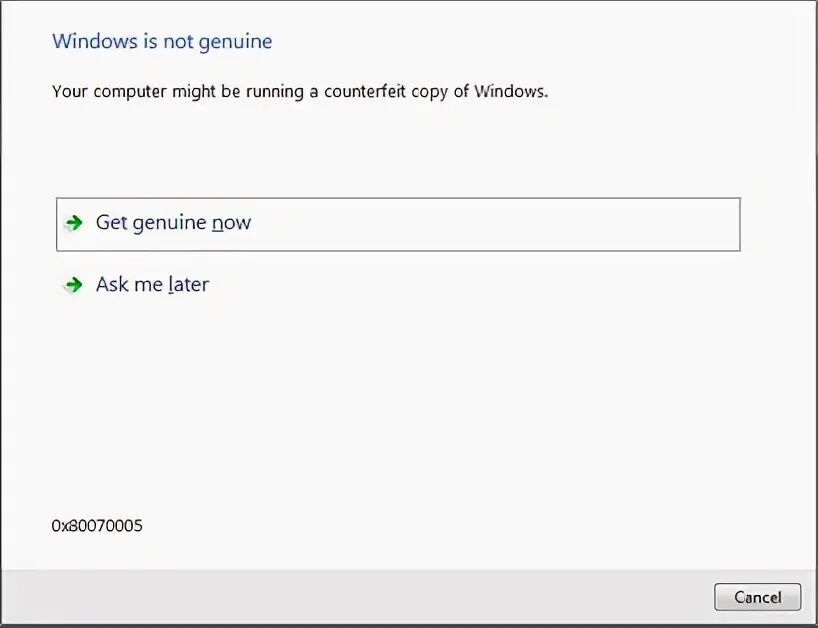Click empty space inside the Get genuine now box
818x628 pixels.
pyautogui.click(x=496, y=224)
